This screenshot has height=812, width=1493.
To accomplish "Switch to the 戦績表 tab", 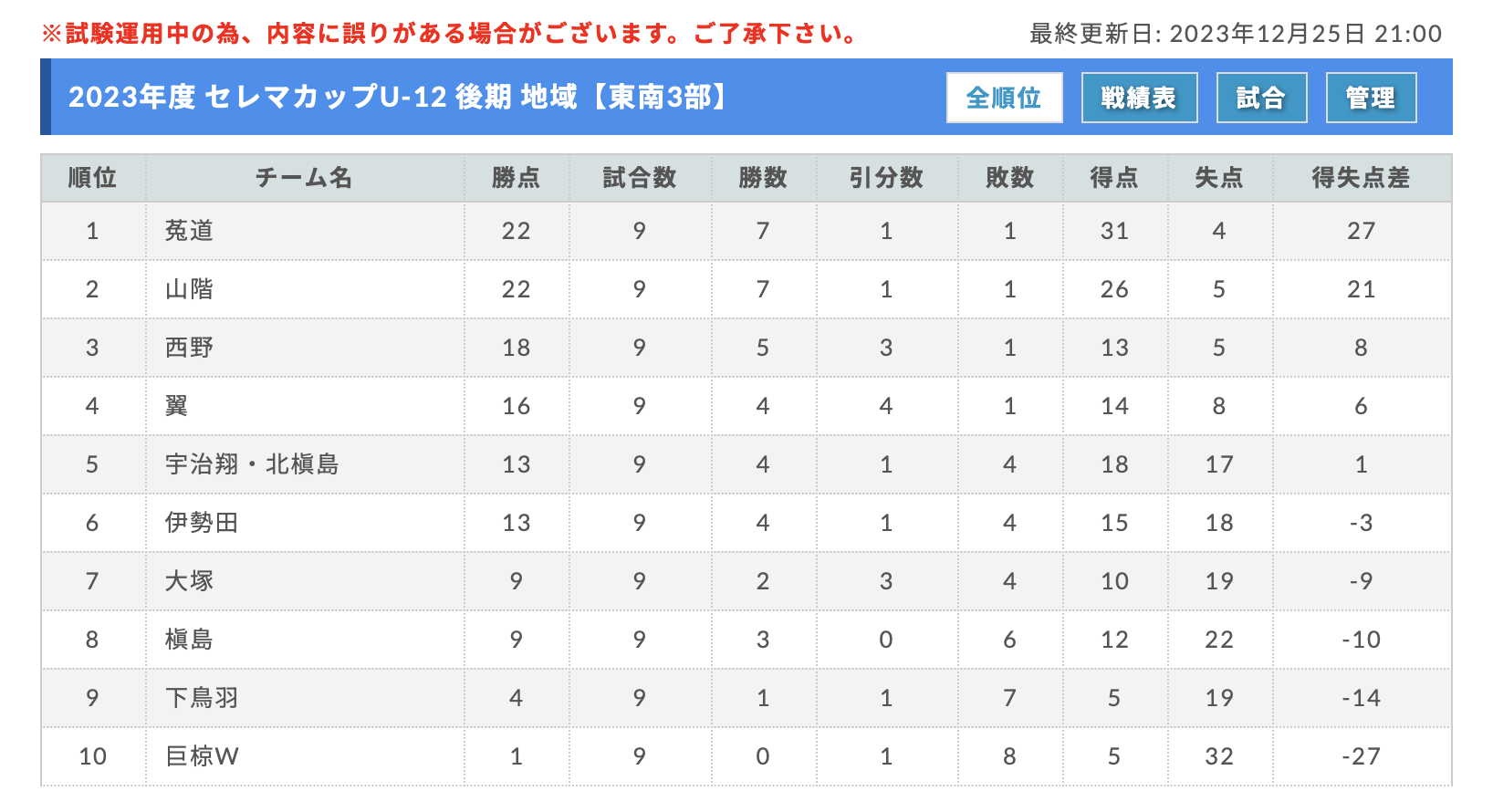I will [x=1139, y=98].
